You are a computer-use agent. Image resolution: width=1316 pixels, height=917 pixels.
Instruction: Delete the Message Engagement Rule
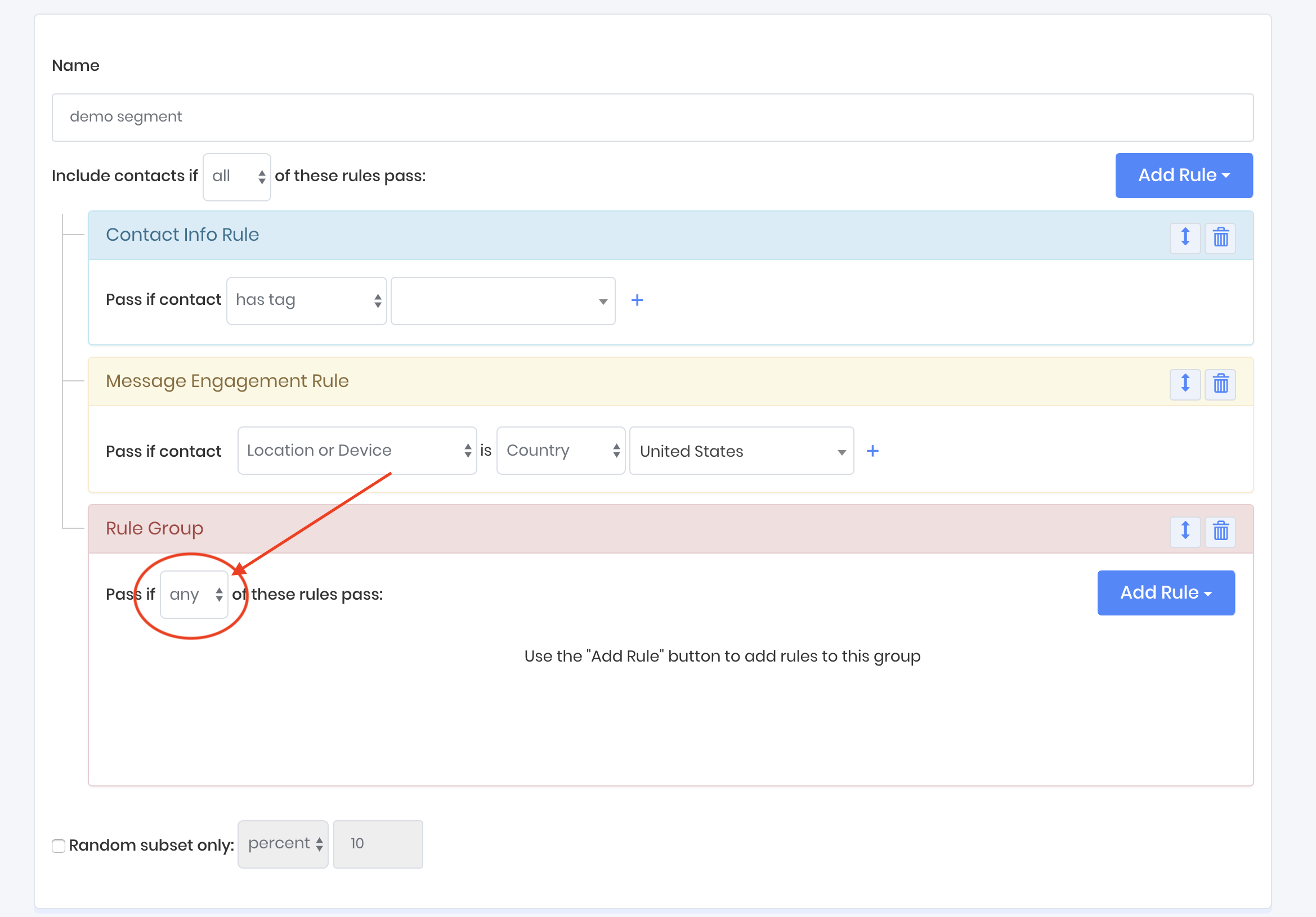1220,384
